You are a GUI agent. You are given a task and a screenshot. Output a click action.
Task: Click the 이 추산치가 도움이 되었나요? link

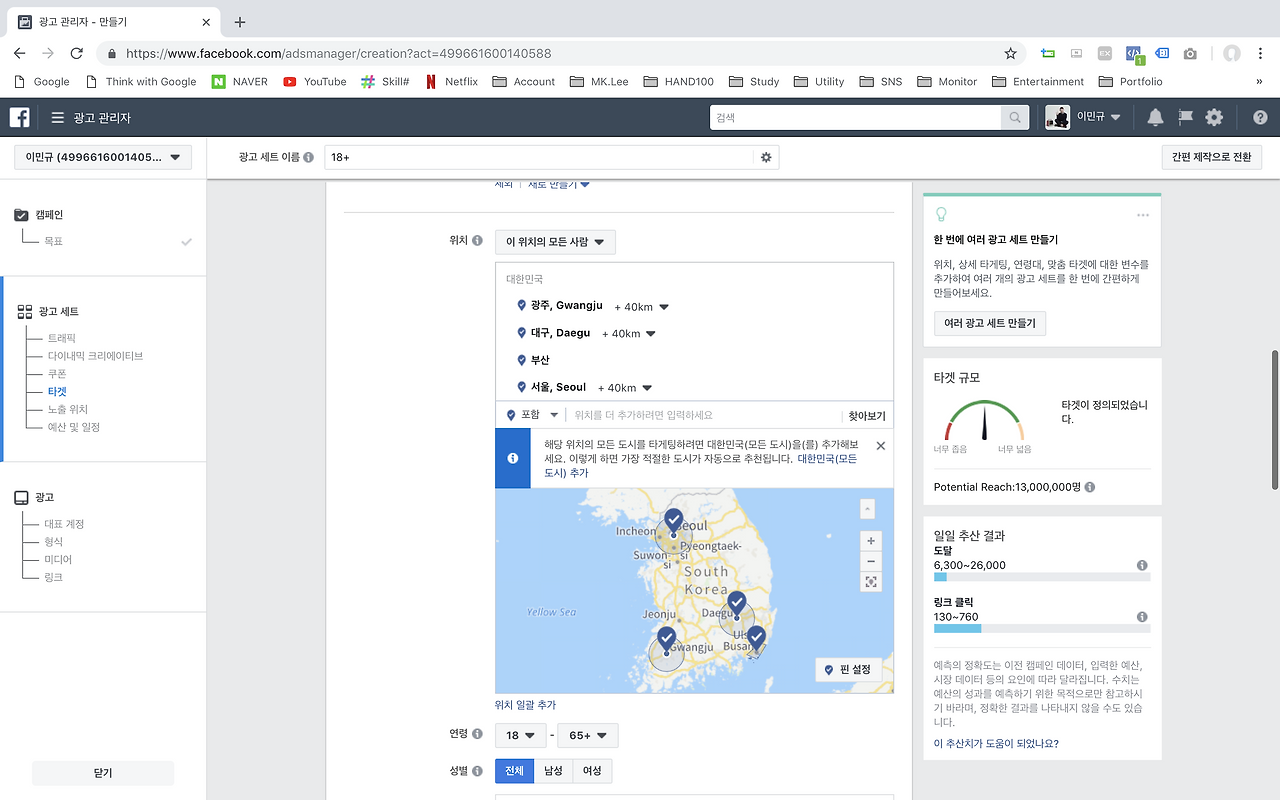996,743
